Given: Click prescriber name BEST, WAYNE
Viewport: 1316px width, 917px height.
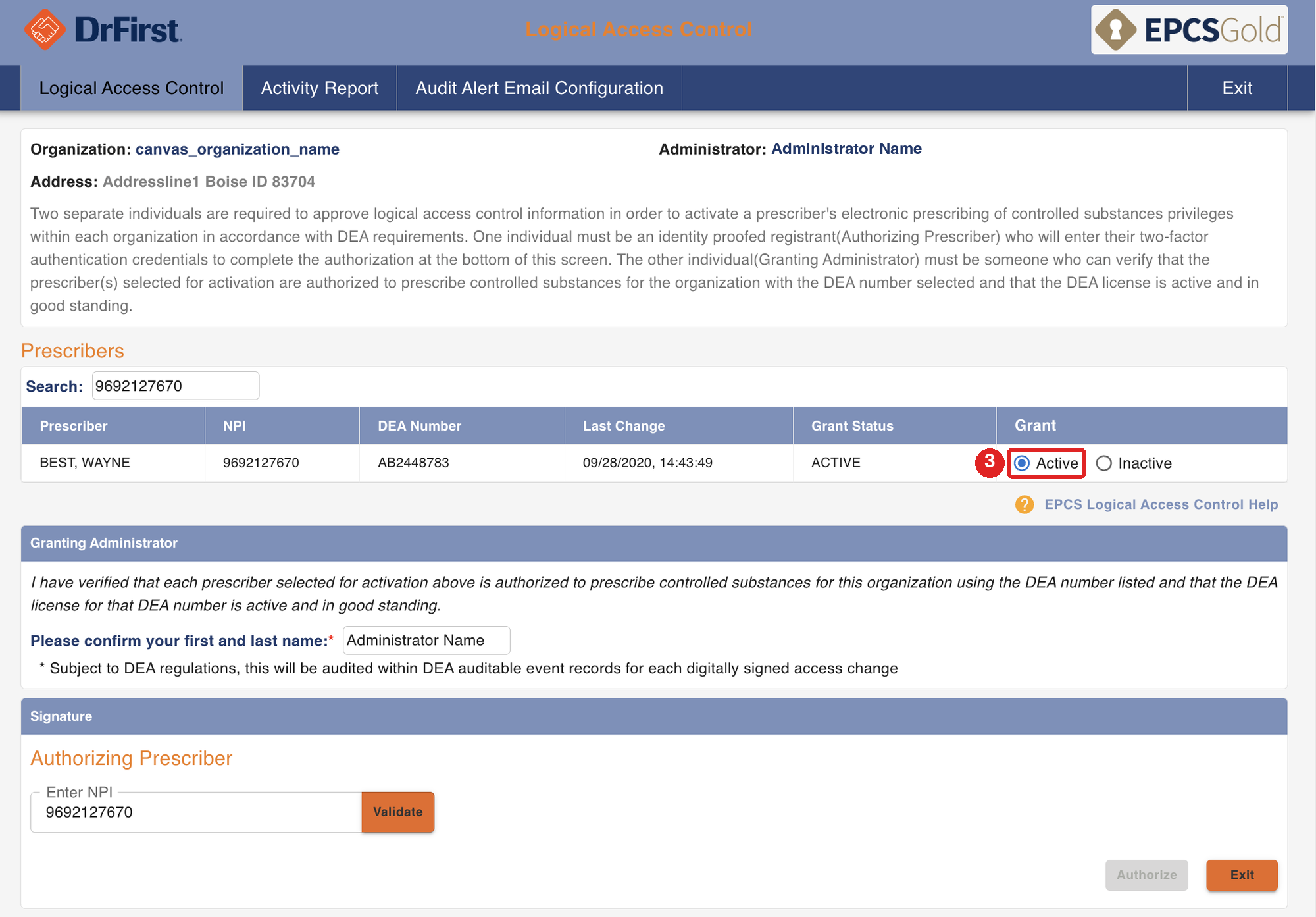Looking at the screenshot, I should [85, 463].
